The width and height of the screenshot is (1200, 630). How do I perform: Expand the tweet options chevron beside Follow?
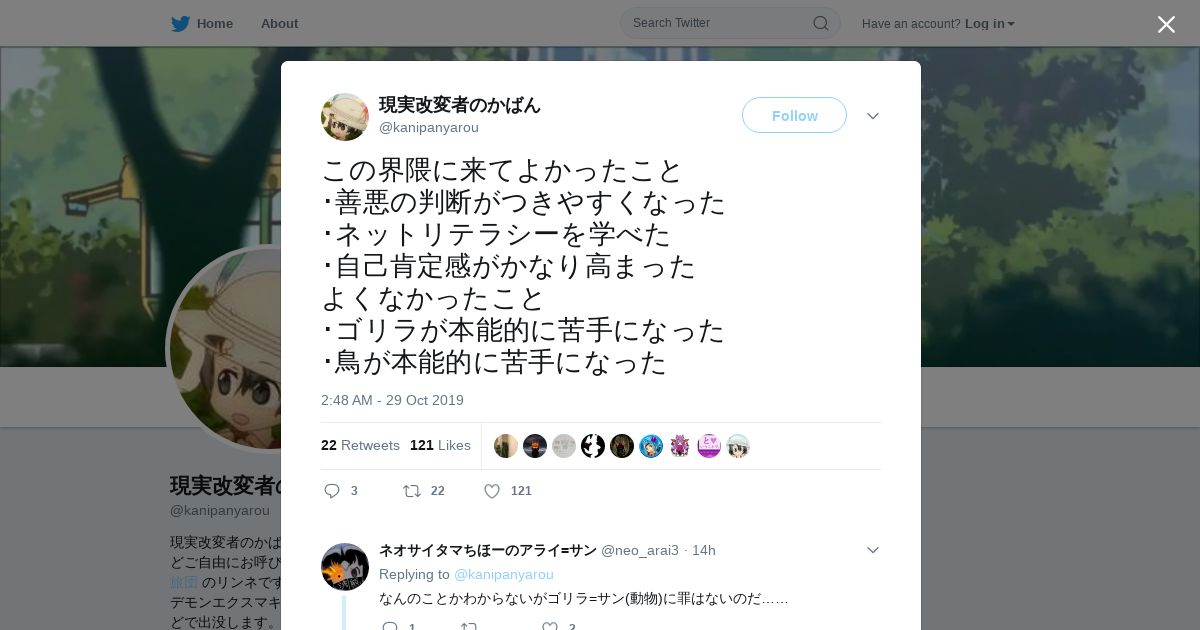[x=873, y=116]
